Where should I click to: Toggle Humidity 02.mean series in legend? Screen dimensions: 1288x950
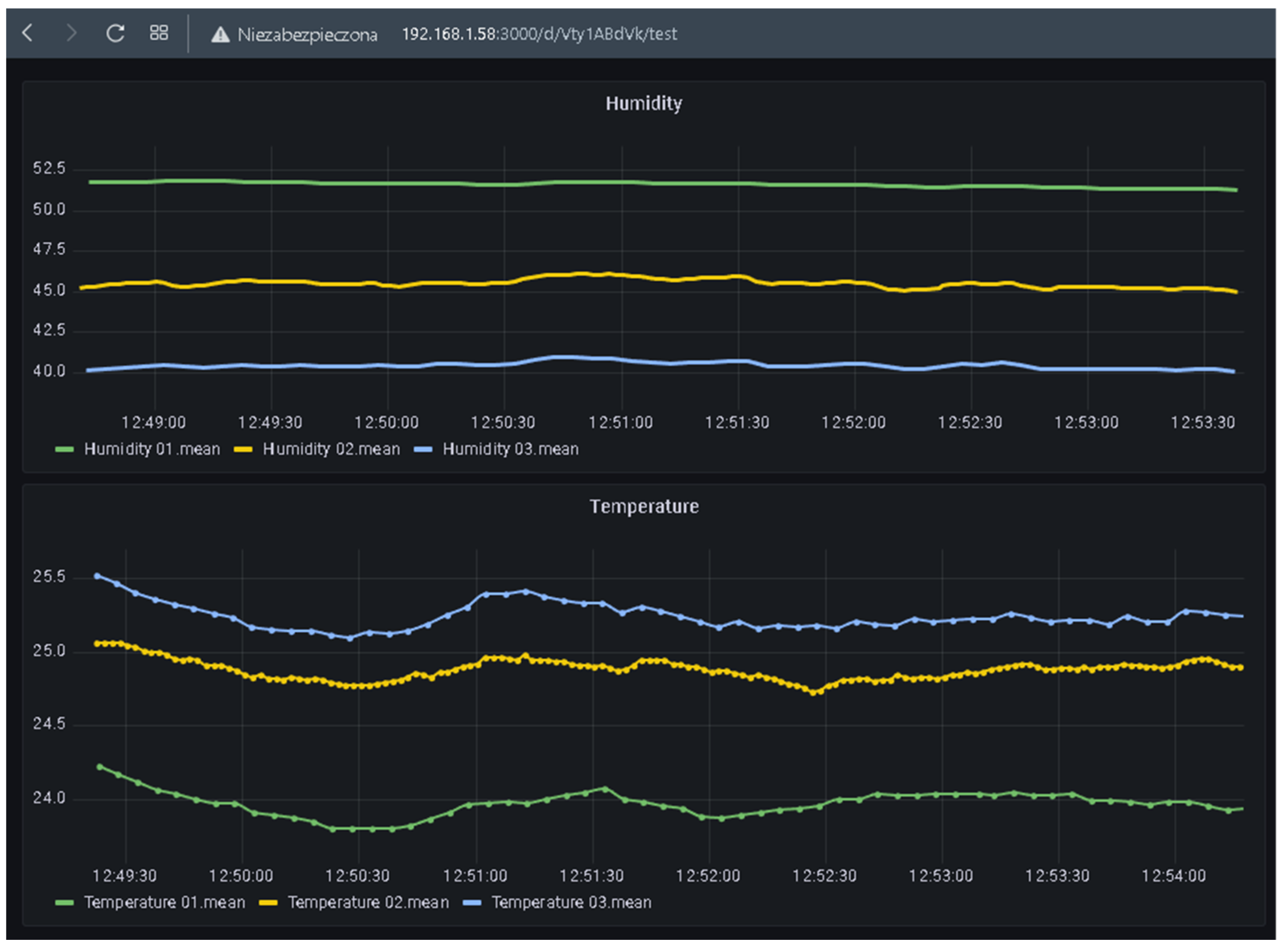[x=331, y=449]
